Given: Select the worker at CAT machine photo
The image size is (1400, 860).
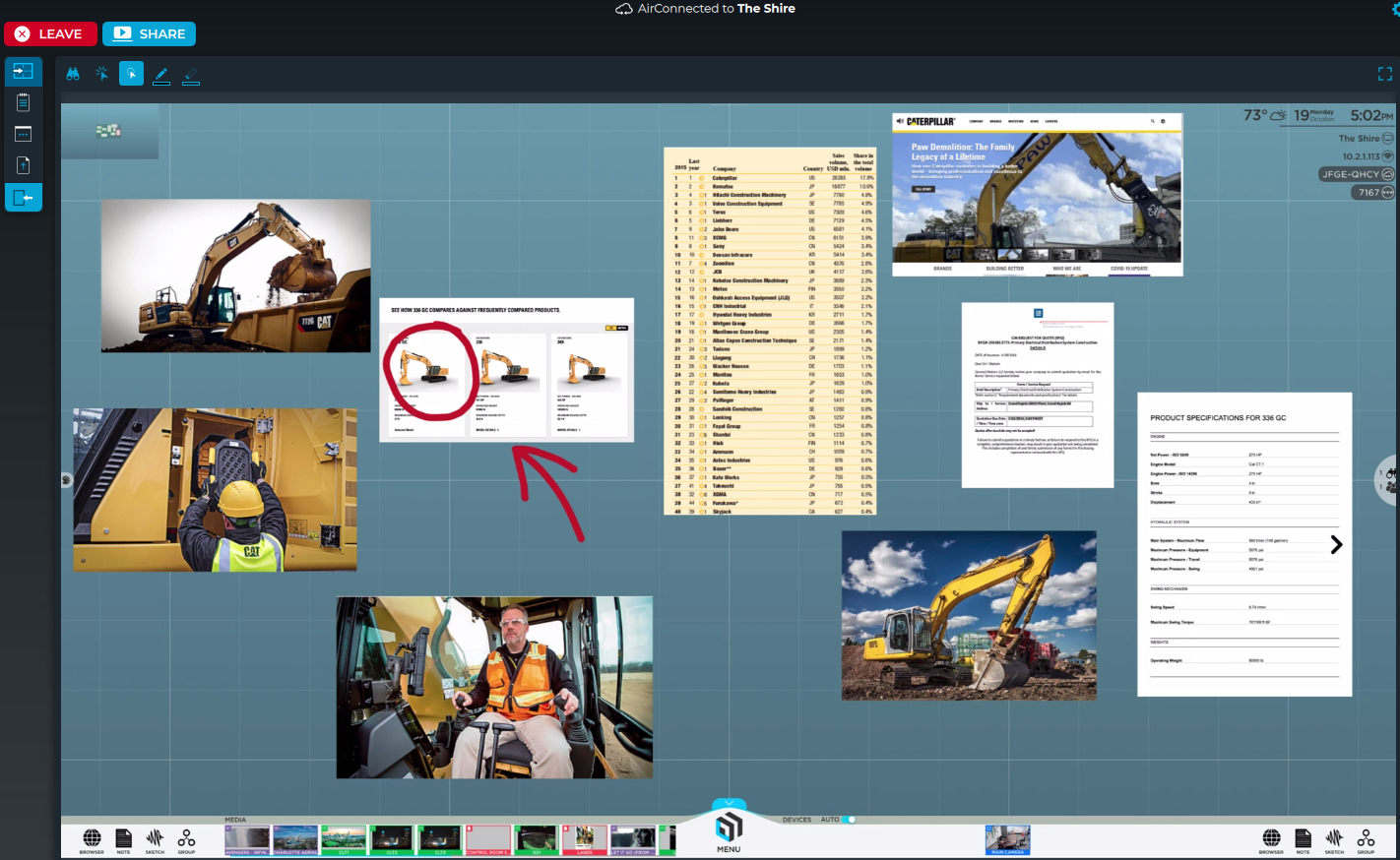Looking at the screenshot, I should pos(216,490).
